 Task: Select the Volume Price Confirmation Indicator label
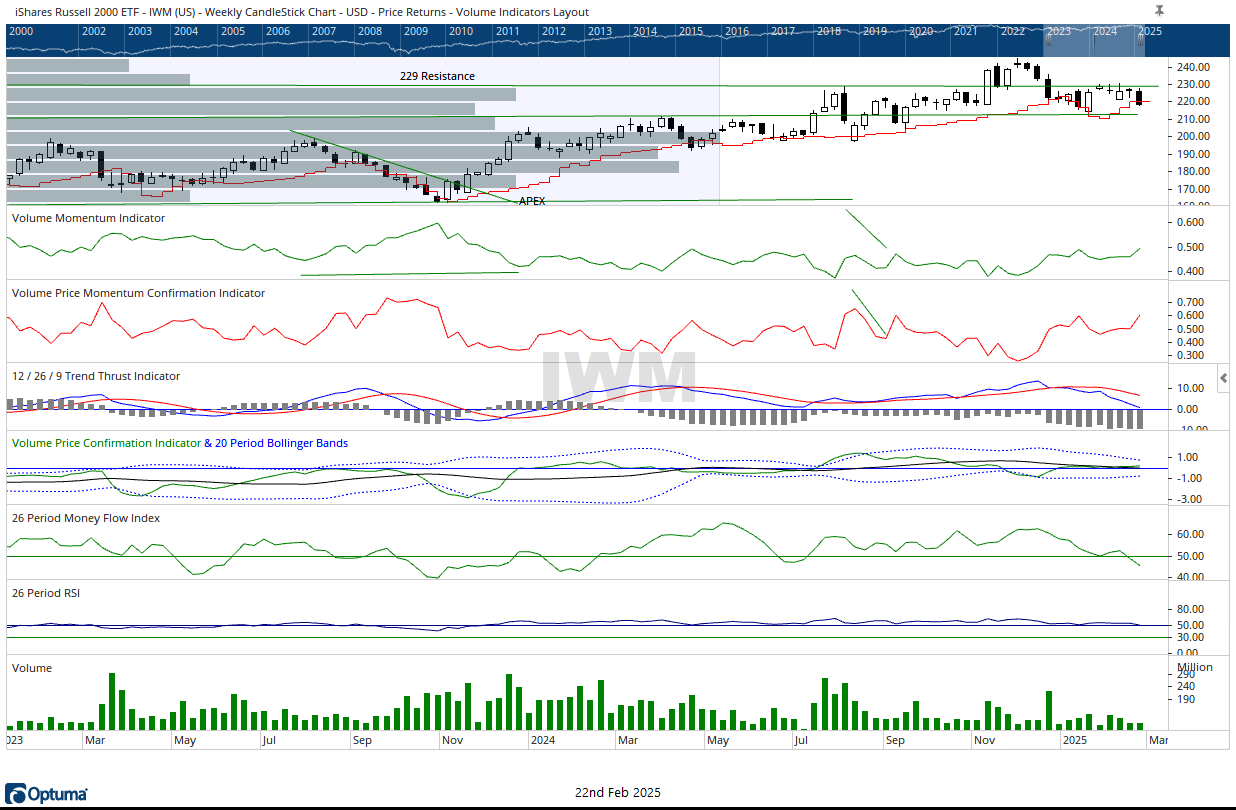click(x=106, y=442)
